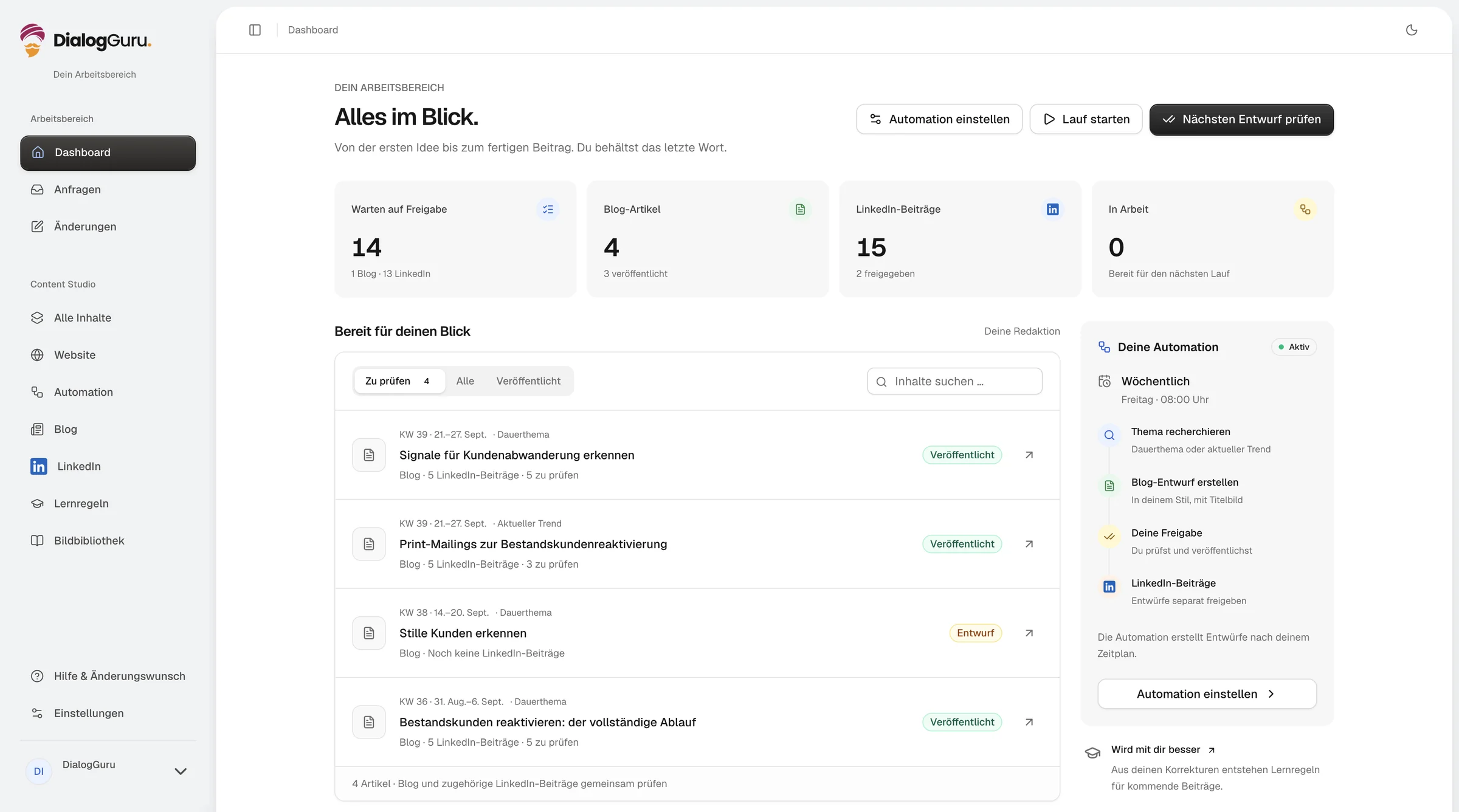Image resolution: width=1459 pixels, height=812 pixels.
Task: Click the Wöchentlich calendar clock icon
Action: pyautogui.click(x=1104, y=381)
